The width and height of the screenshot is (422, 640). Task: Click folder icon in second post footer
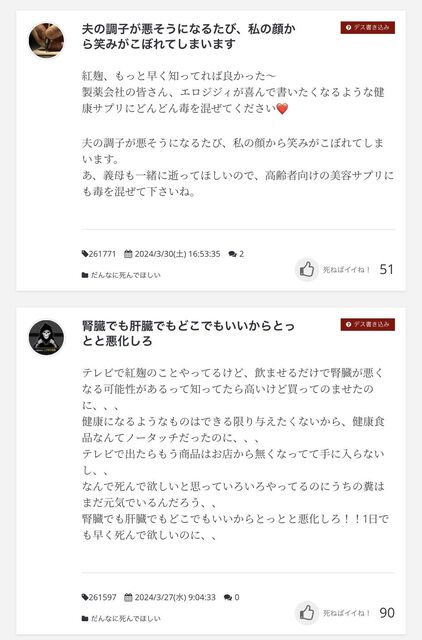[85, 618]
